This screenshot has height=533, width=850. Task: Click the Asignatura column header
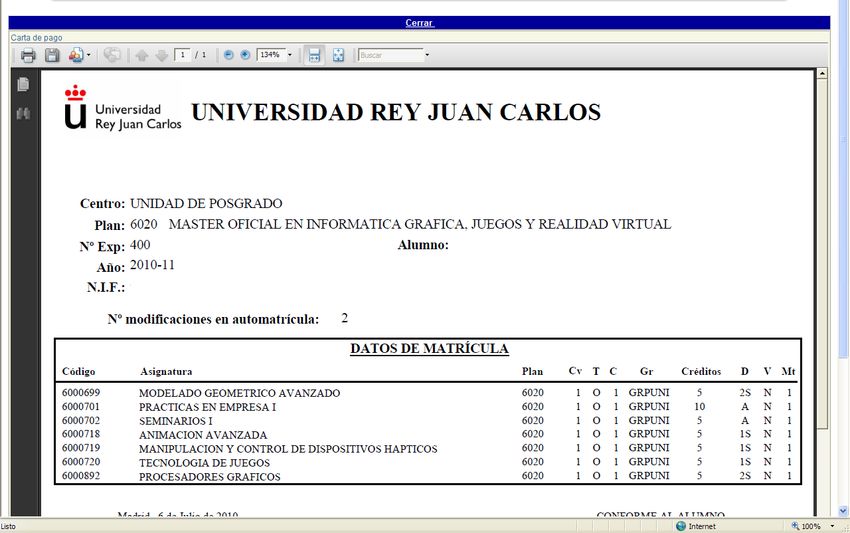(166, 371)
